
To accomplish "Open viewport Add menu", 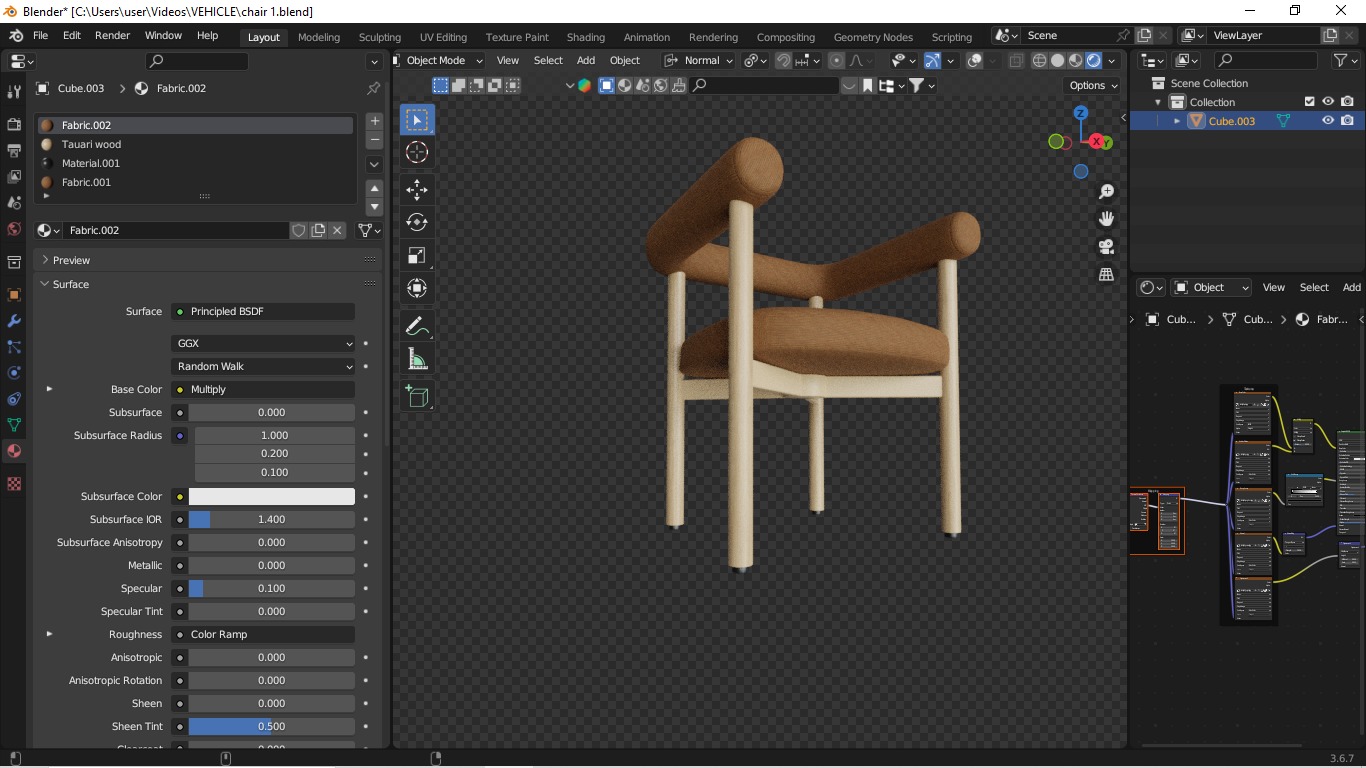I will [x=586, y=61].
